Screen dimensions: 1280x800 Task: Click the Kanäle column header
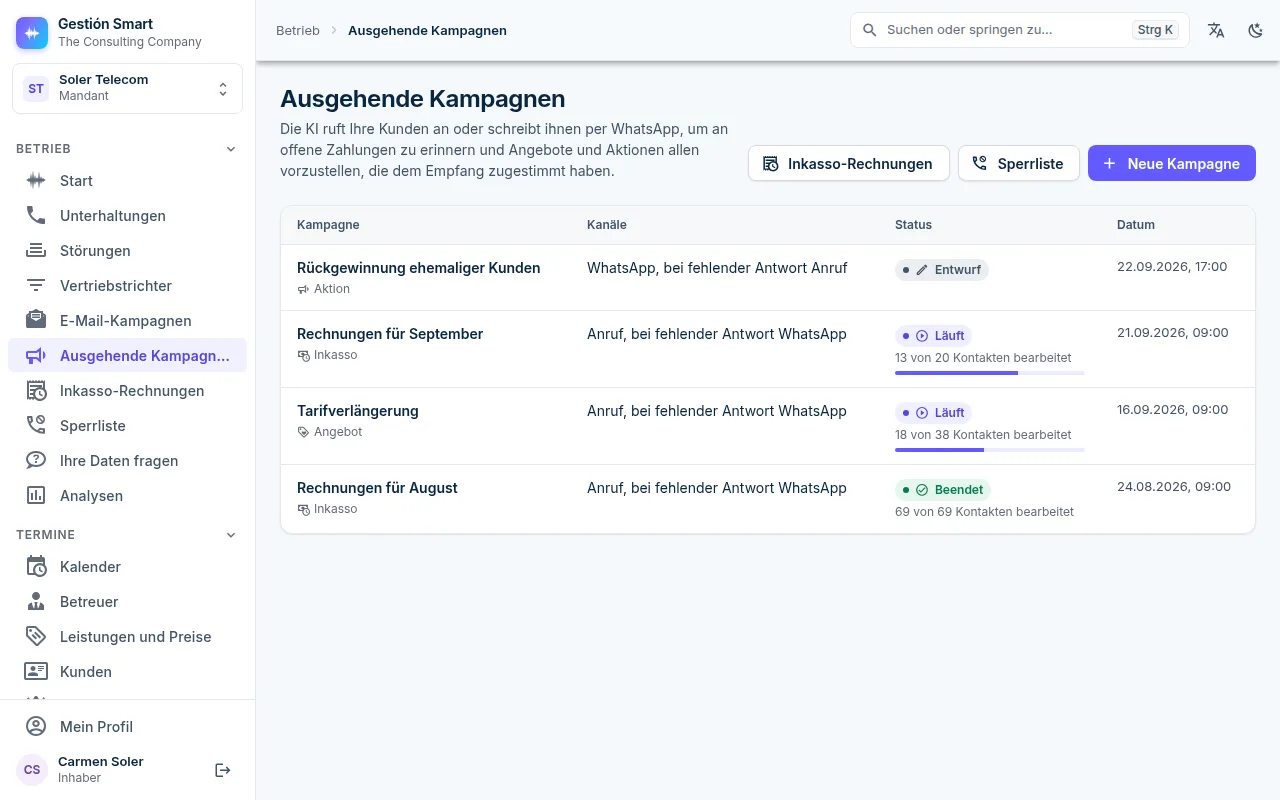(607, 225)
